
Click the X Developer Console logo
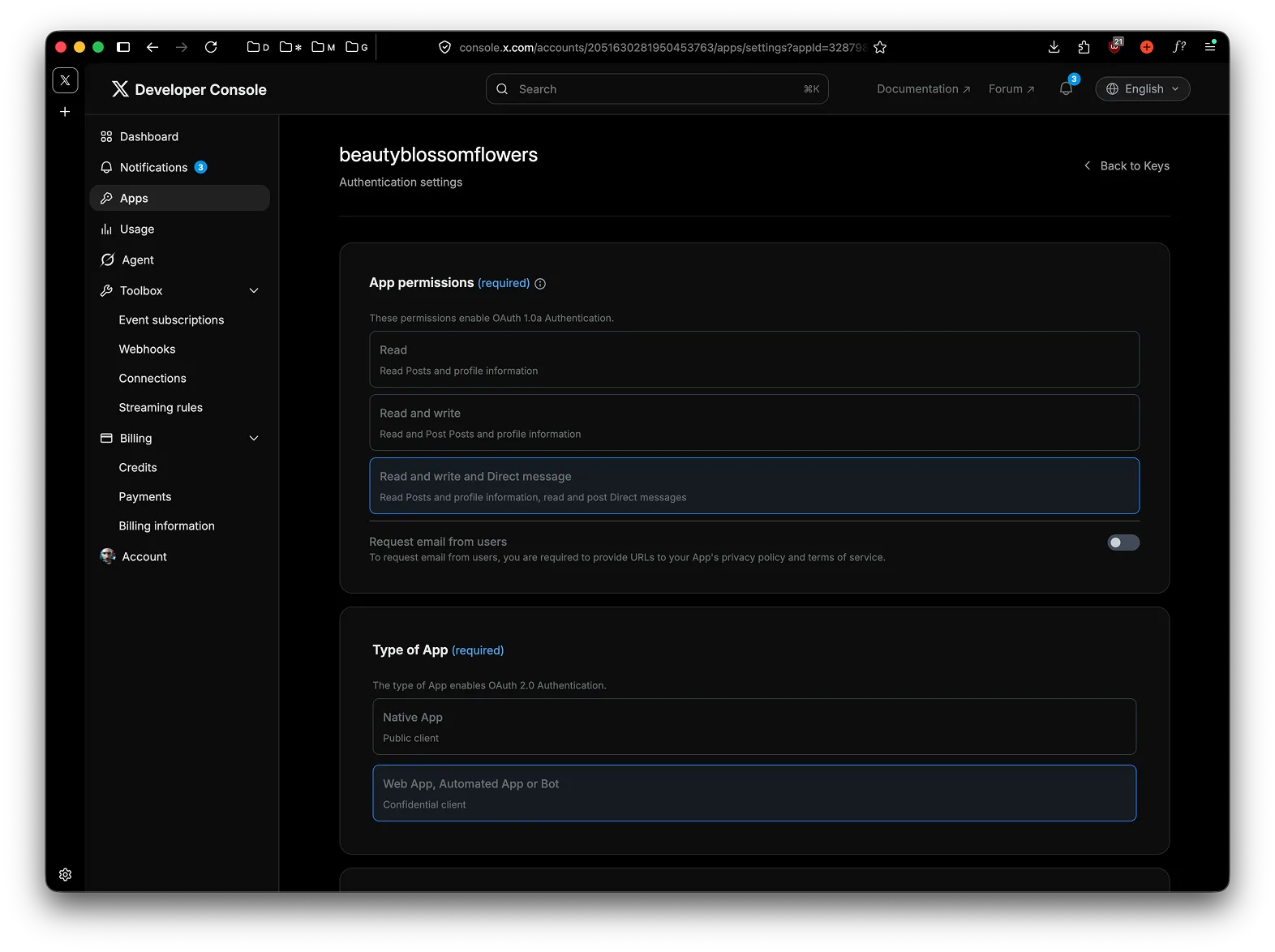pos(189,89)
